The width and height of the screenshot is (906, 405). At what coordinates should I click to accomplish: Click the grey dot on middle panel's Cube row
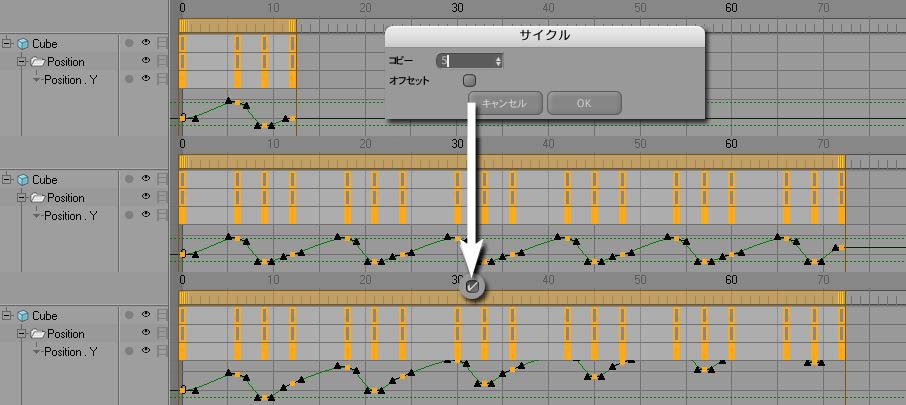[x=129, y=179]
